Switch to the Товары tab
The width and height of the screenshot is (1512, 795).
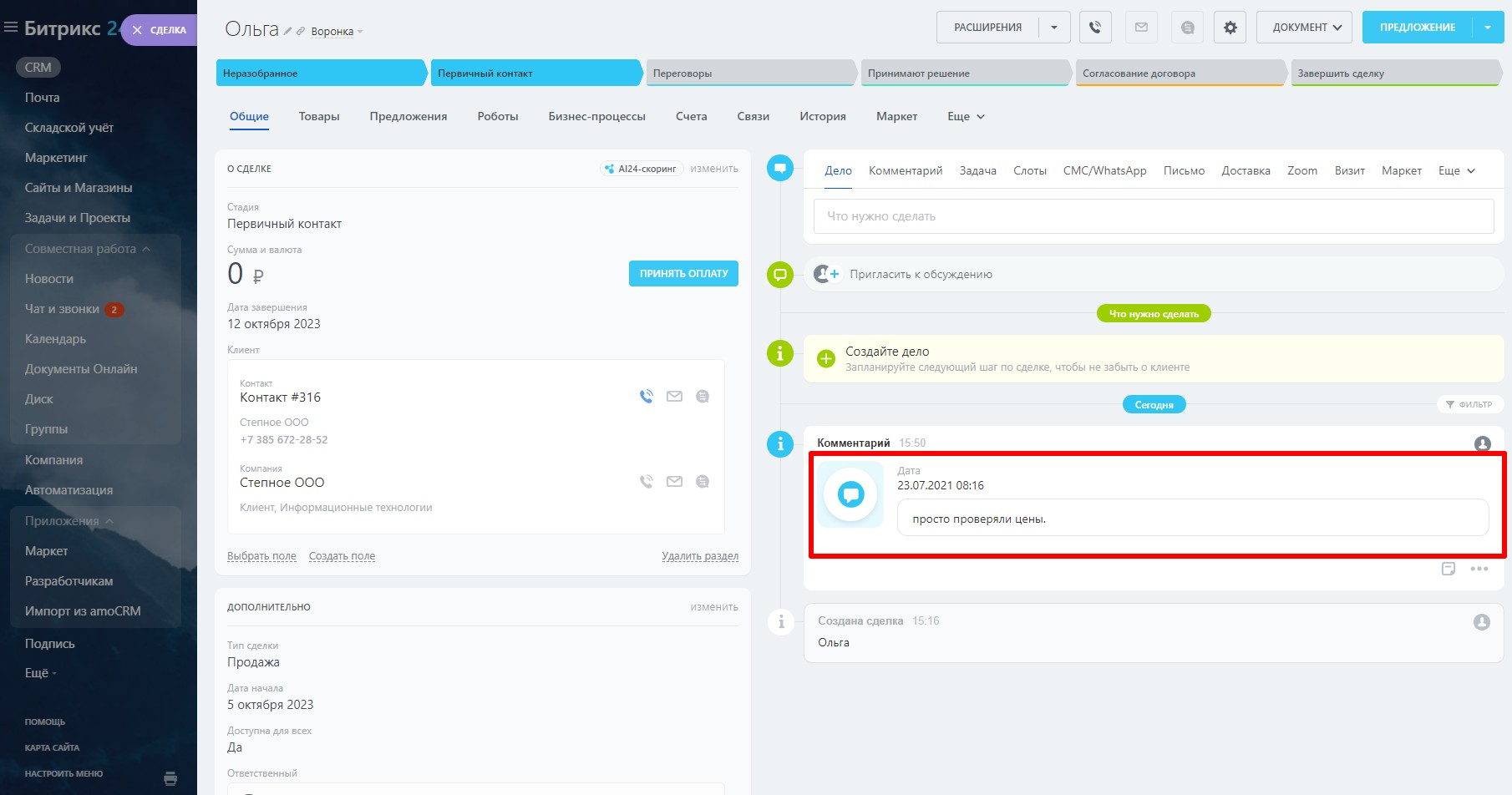point(319,117)
